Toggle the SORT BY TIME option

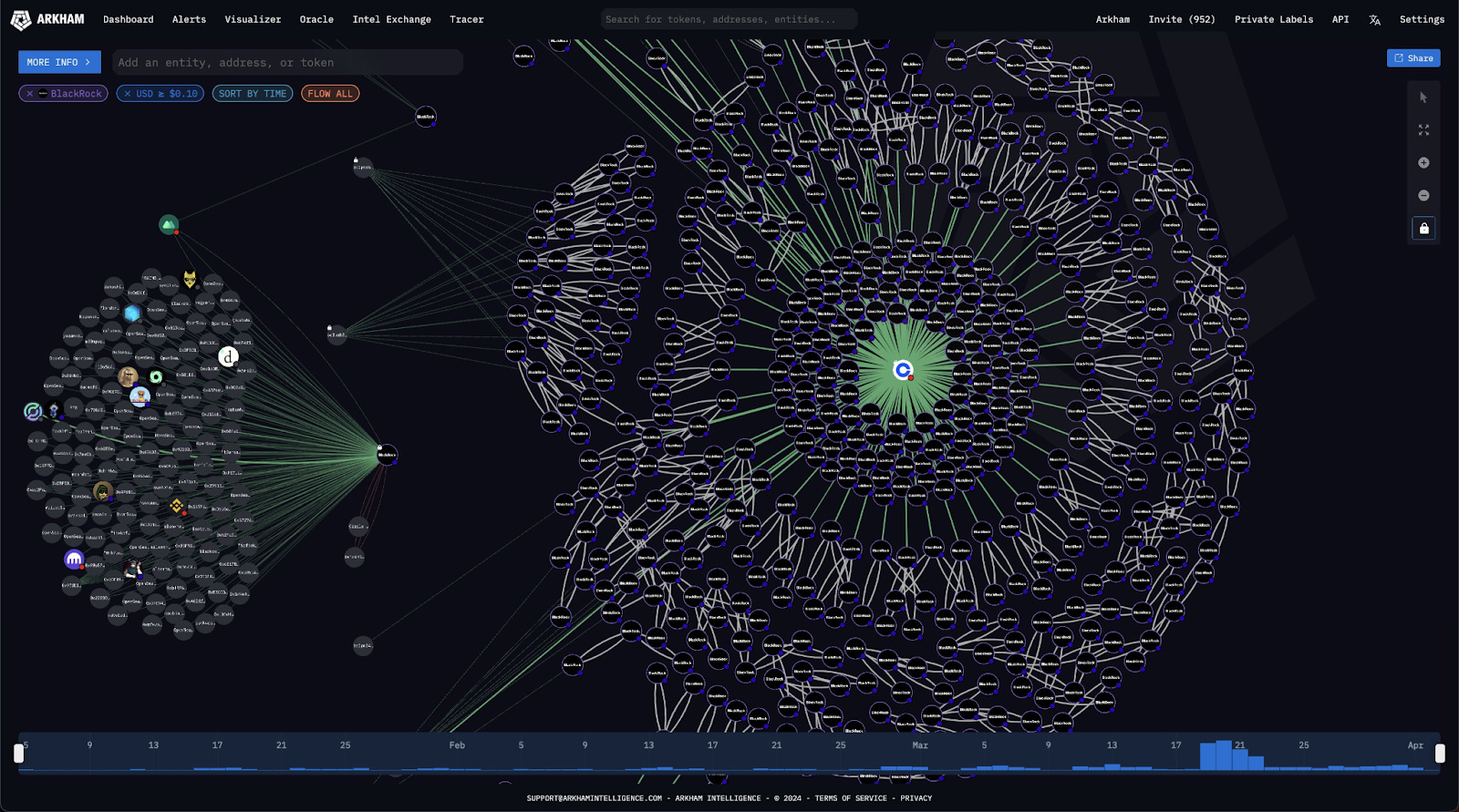click(253, 94)
